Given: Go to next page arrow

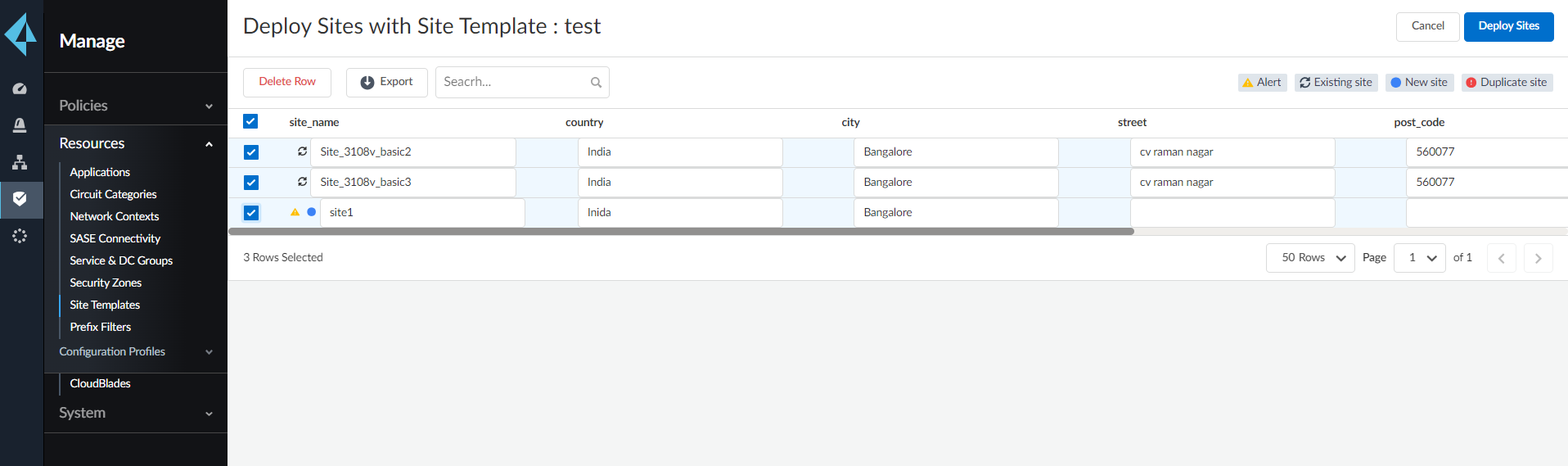Looking at the screenshot, I should pos(1538,258).
